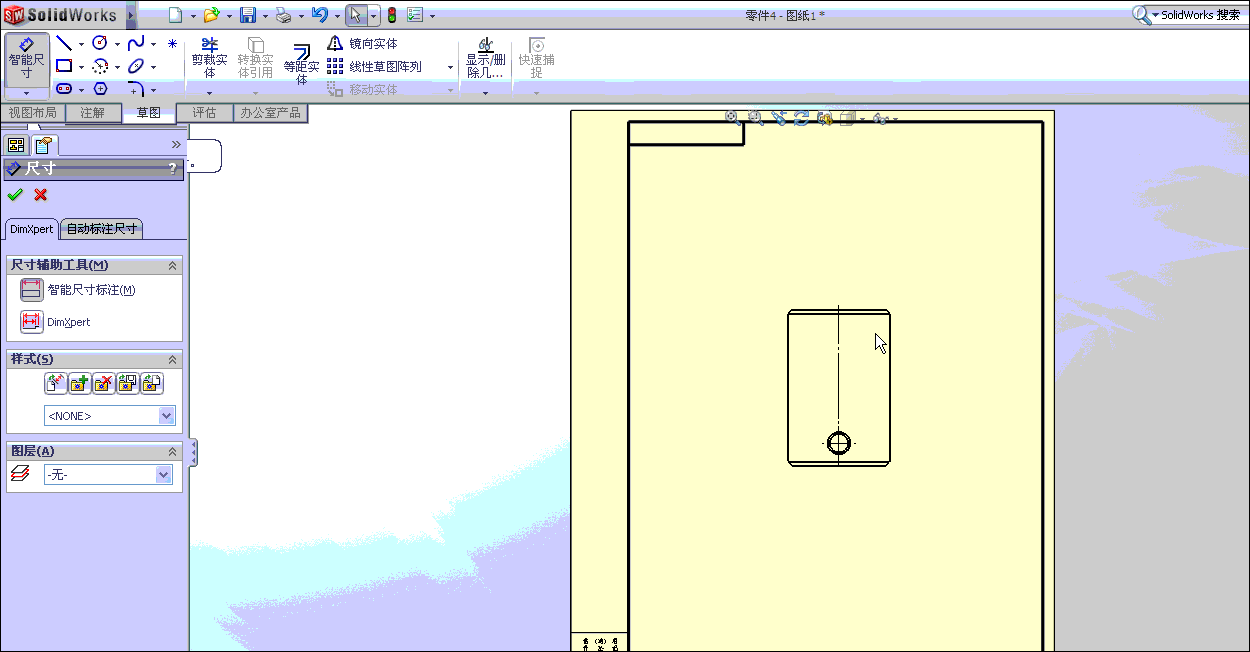This screenshot has width=1250, height=652.
Task: Toggle the Smart Dimension (智能尺寸) button
Action: (26, 59)
